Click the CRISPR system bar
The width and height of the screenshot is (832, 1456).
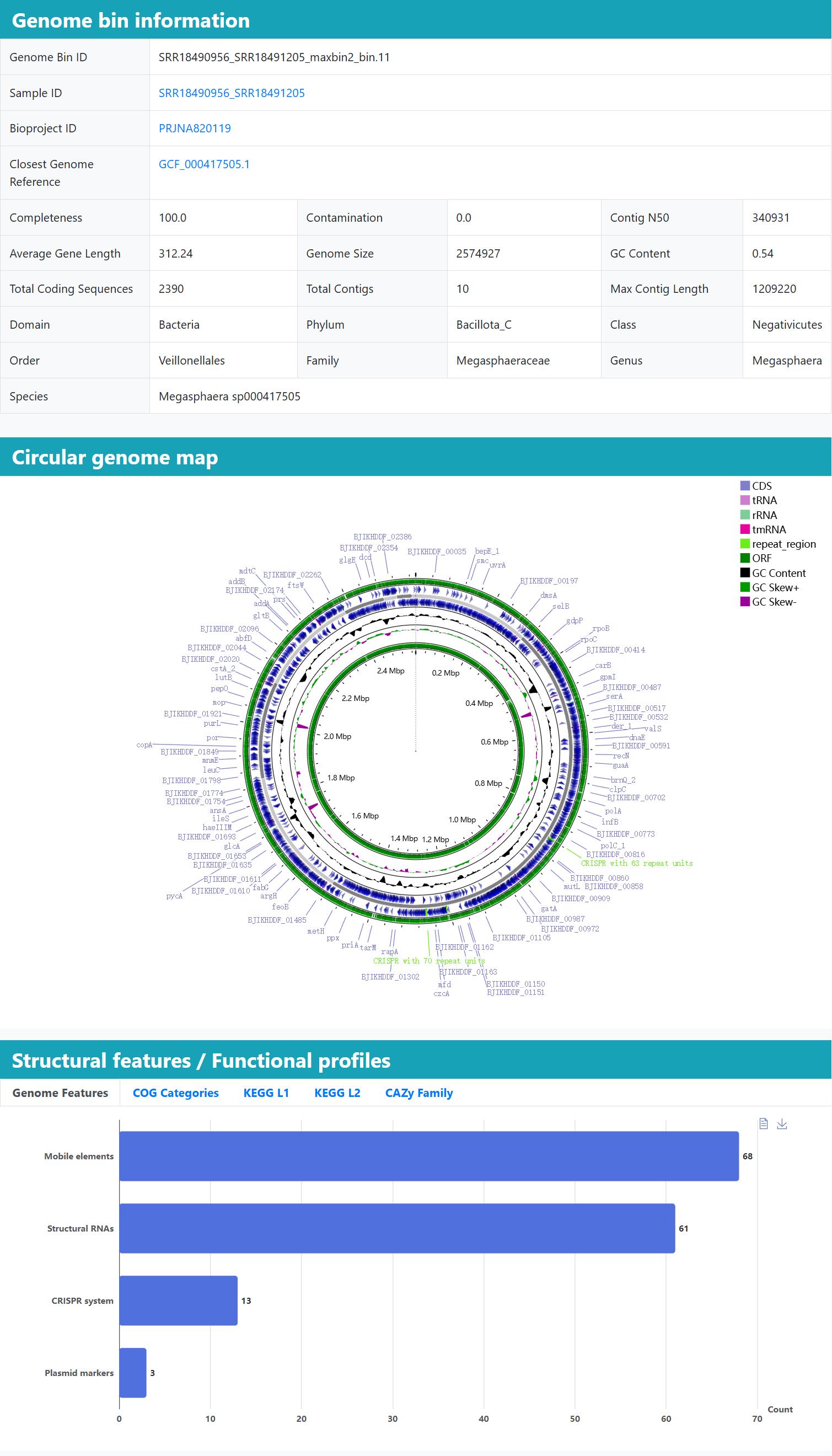pos(178,1300)
